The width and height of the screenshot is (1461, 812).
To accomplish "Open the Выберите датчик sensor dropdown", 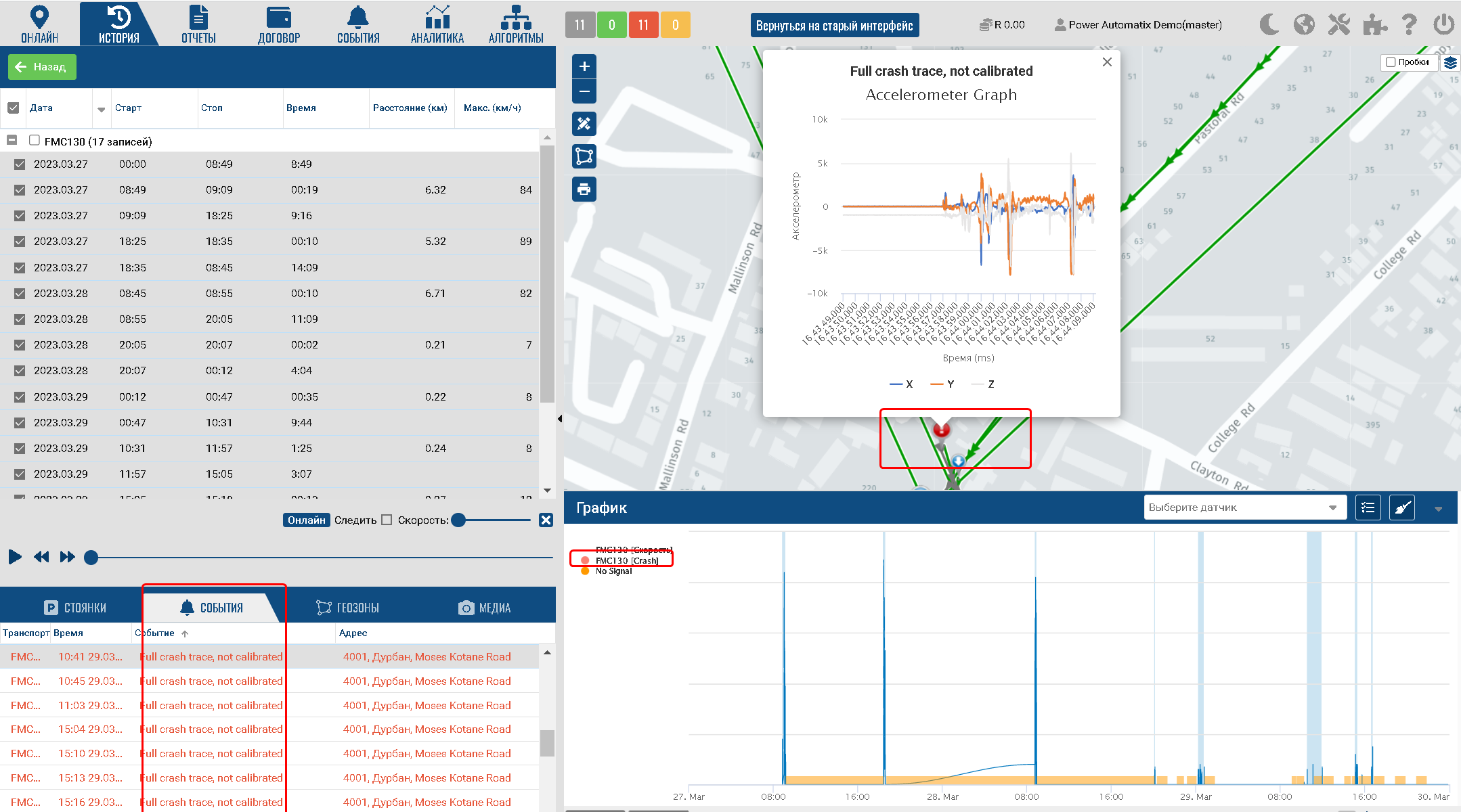I will click(x=1243, y=507).
